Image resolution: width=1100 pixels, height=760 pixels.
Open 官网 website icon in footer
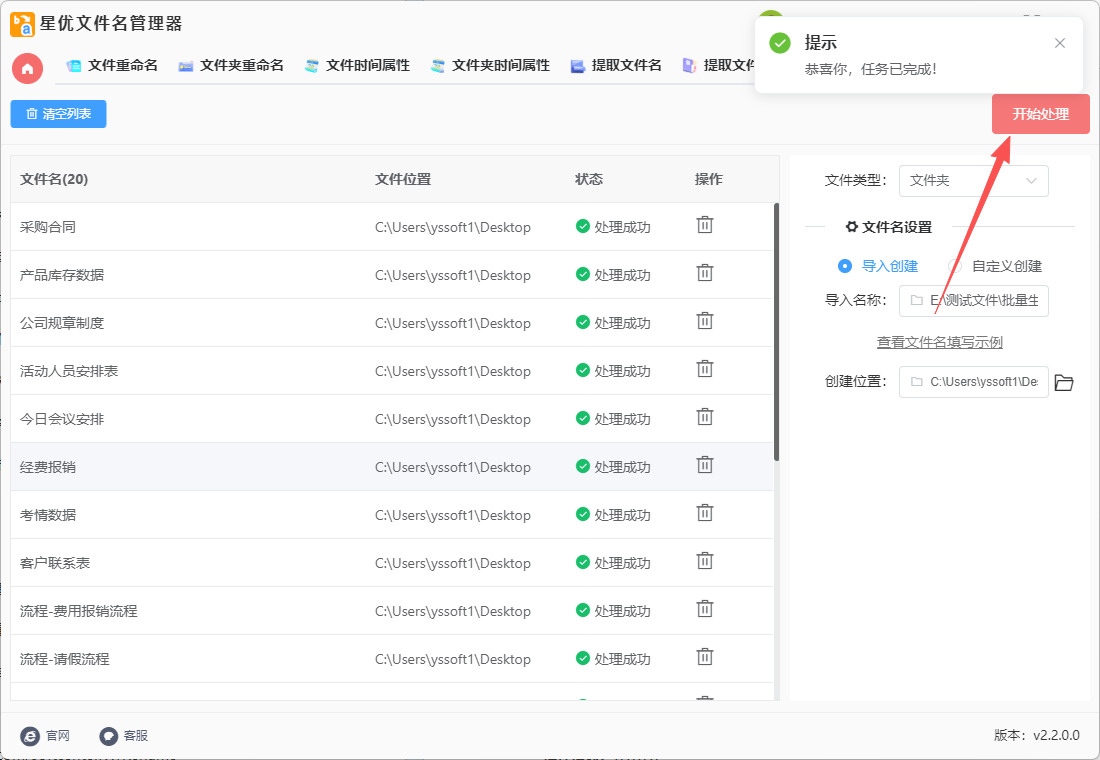(x=31, y=736)
